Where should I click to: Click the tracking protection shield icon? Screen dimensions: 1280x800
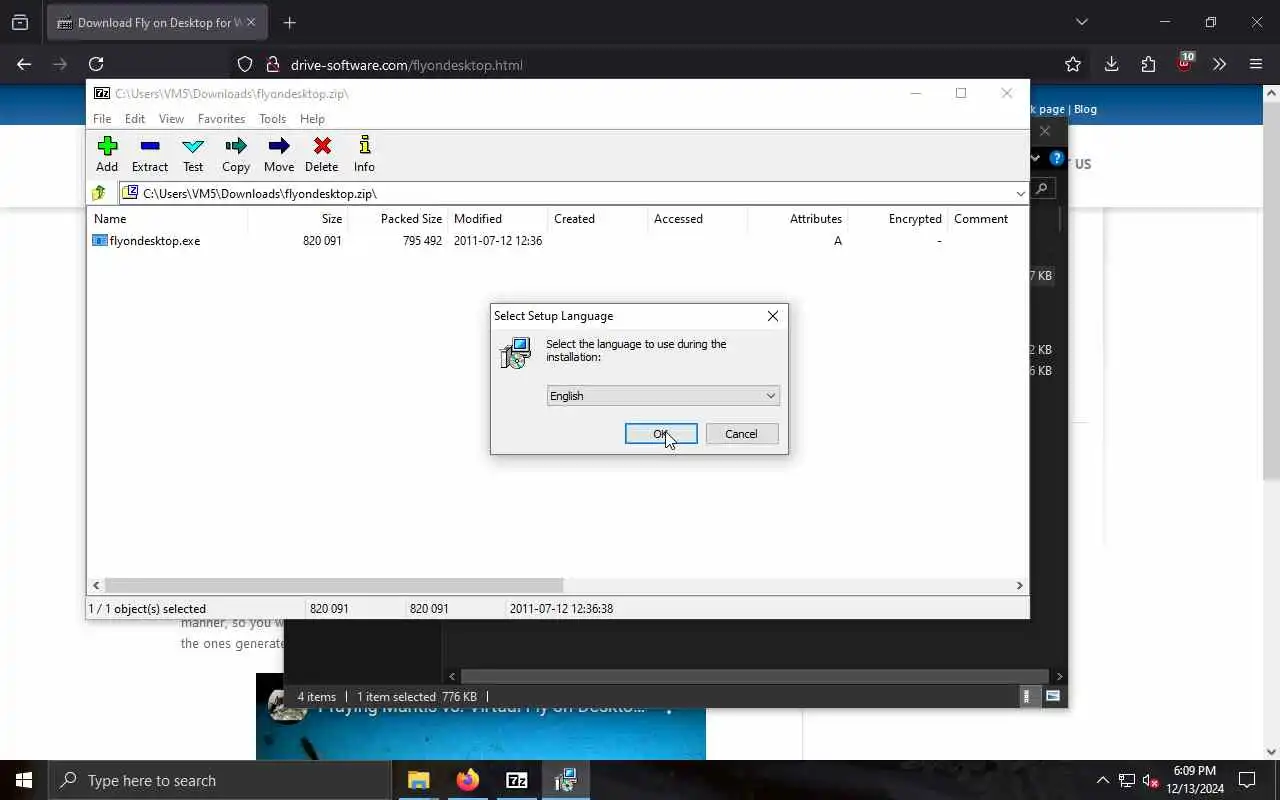(x=245, y=65)
